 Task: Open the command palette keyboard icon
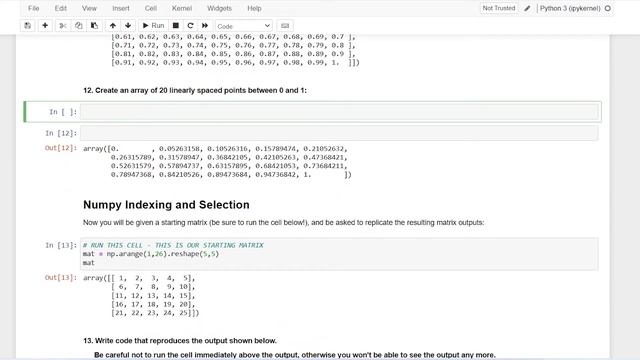[285, 26]
